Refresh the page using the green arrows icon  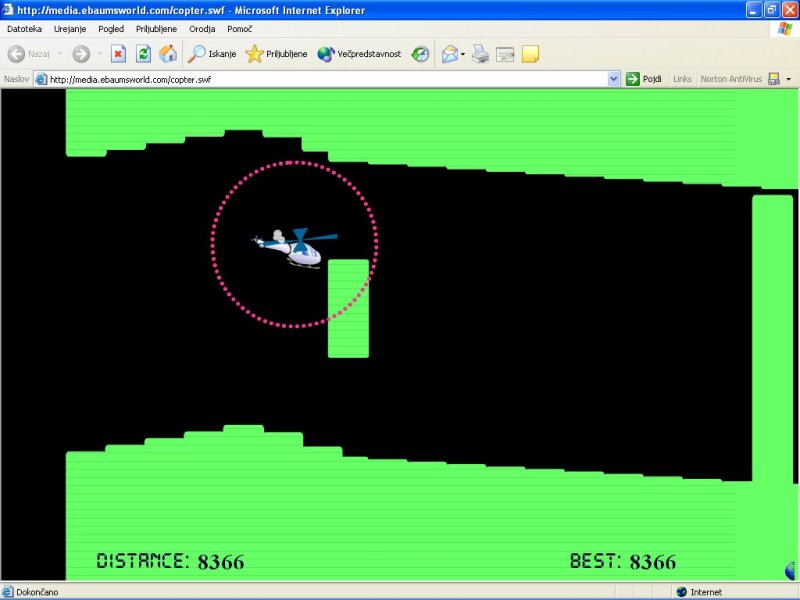click(143, 54)
